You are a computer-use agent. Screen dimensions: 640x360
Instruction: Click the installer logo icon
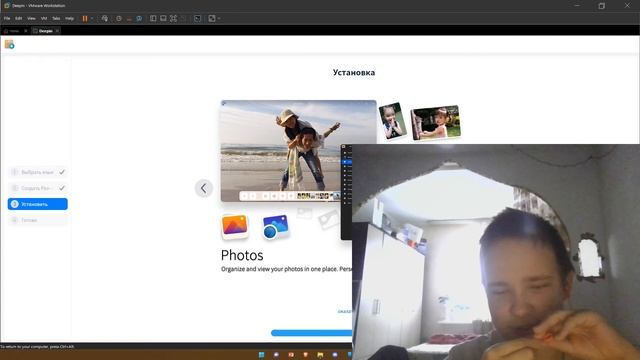9,44
